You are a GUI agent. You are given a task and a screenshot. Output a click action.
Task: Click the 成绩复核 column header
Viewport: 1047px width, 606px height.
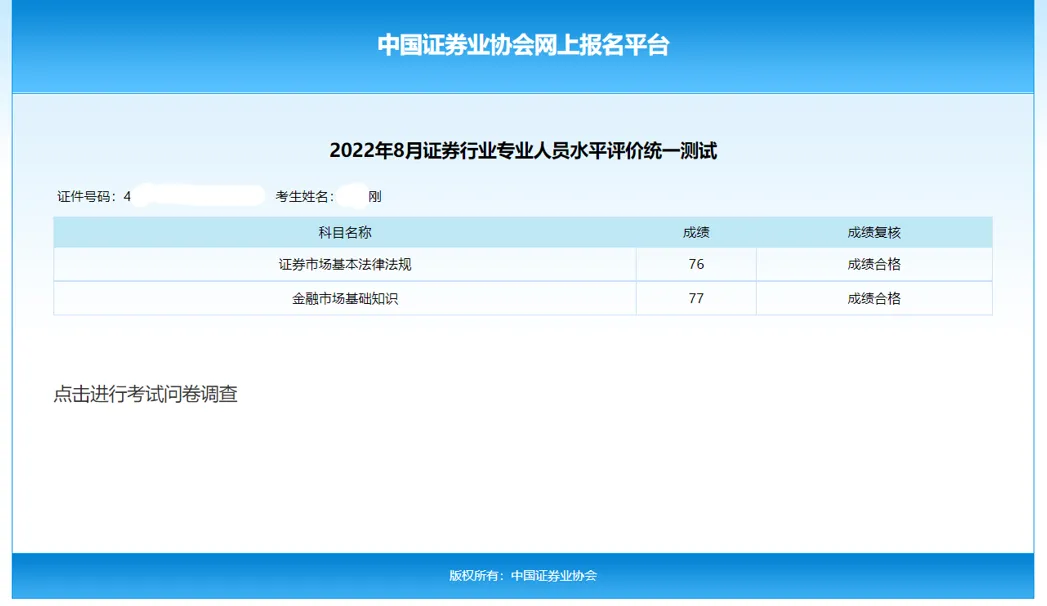(x=874, y=232)
